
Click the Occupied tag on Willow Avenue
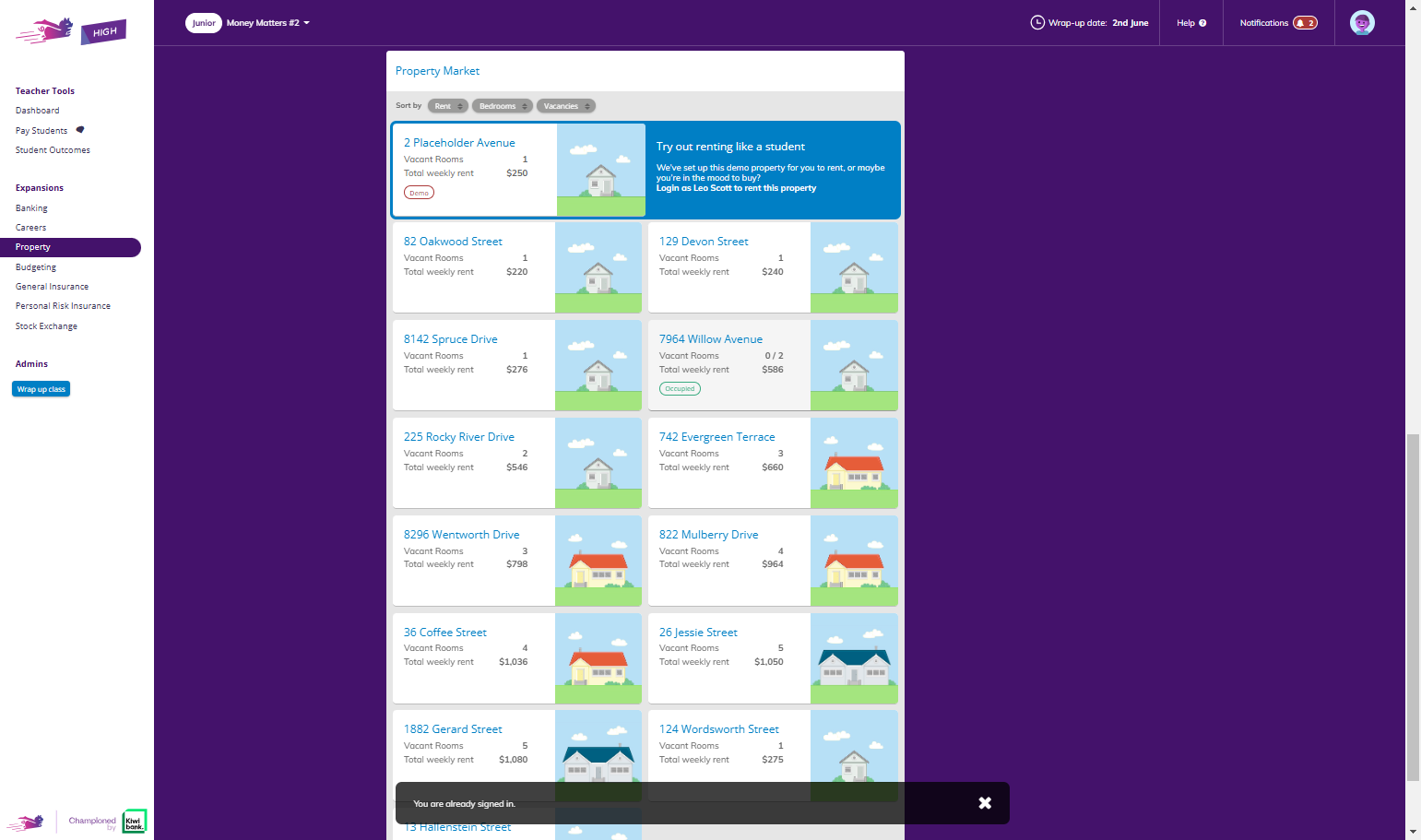click(680, 389)
